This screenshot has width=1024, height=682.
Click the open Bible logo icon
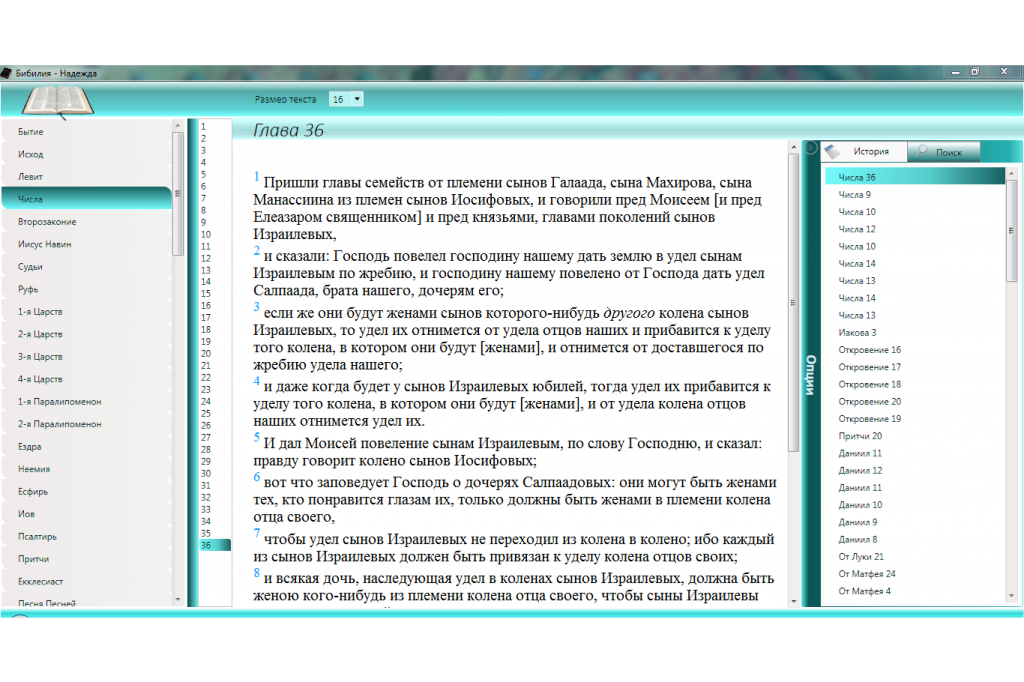pyautogui.click(x=56, y=101)
